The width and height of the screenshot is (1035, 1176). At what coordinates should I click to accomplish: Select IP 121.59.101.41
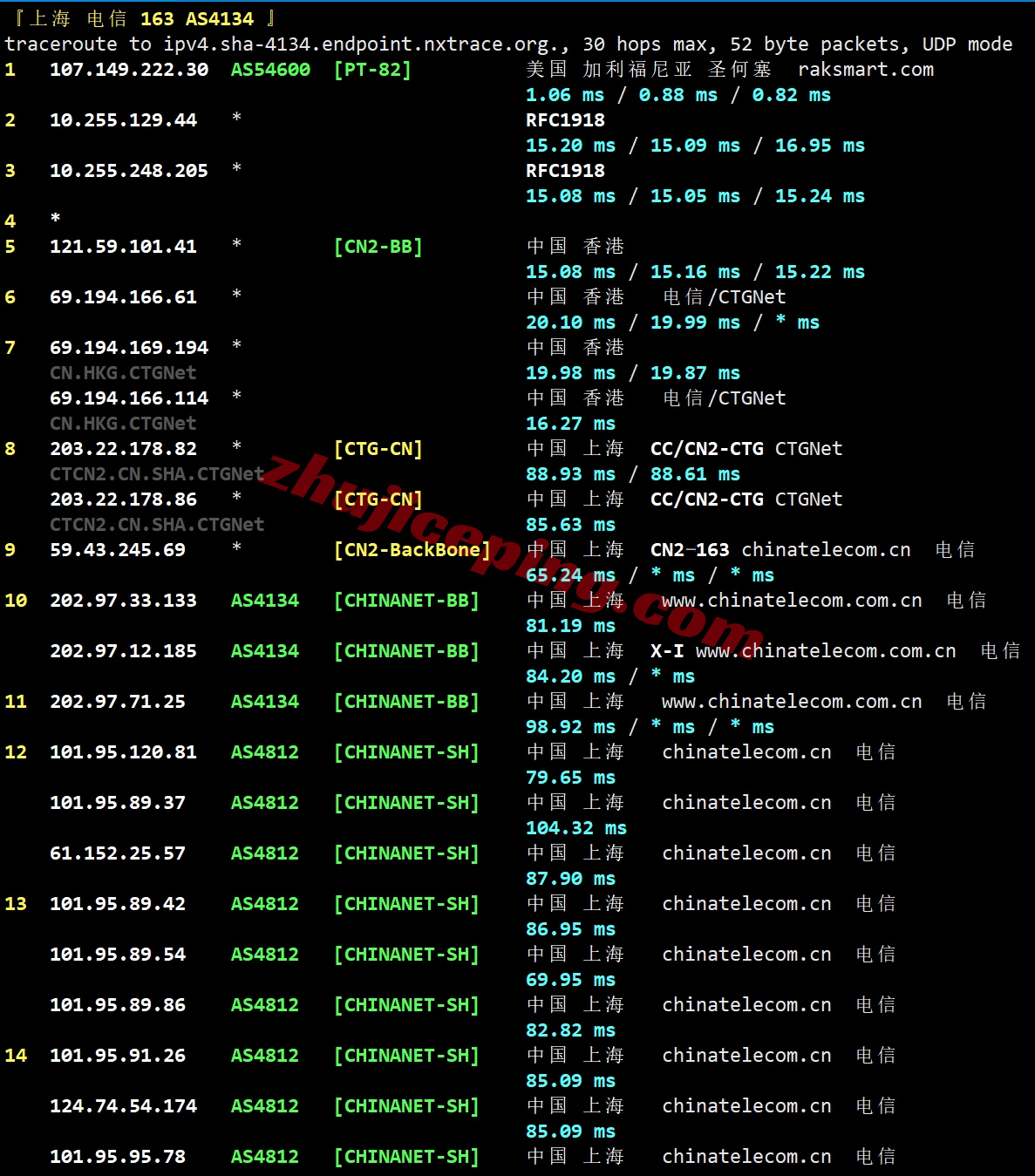(123, 247)
